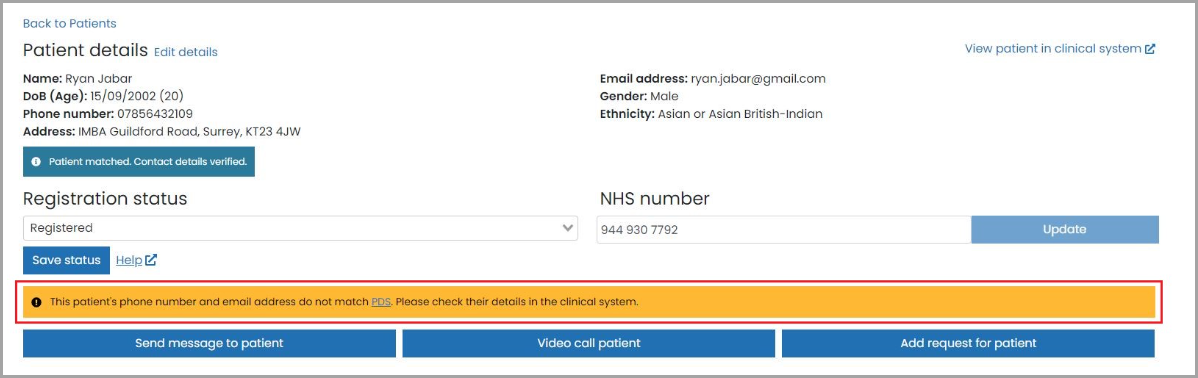Click the external link icon beside Help
Viewport: 1198px width, 378px height.
coord(151,260)
